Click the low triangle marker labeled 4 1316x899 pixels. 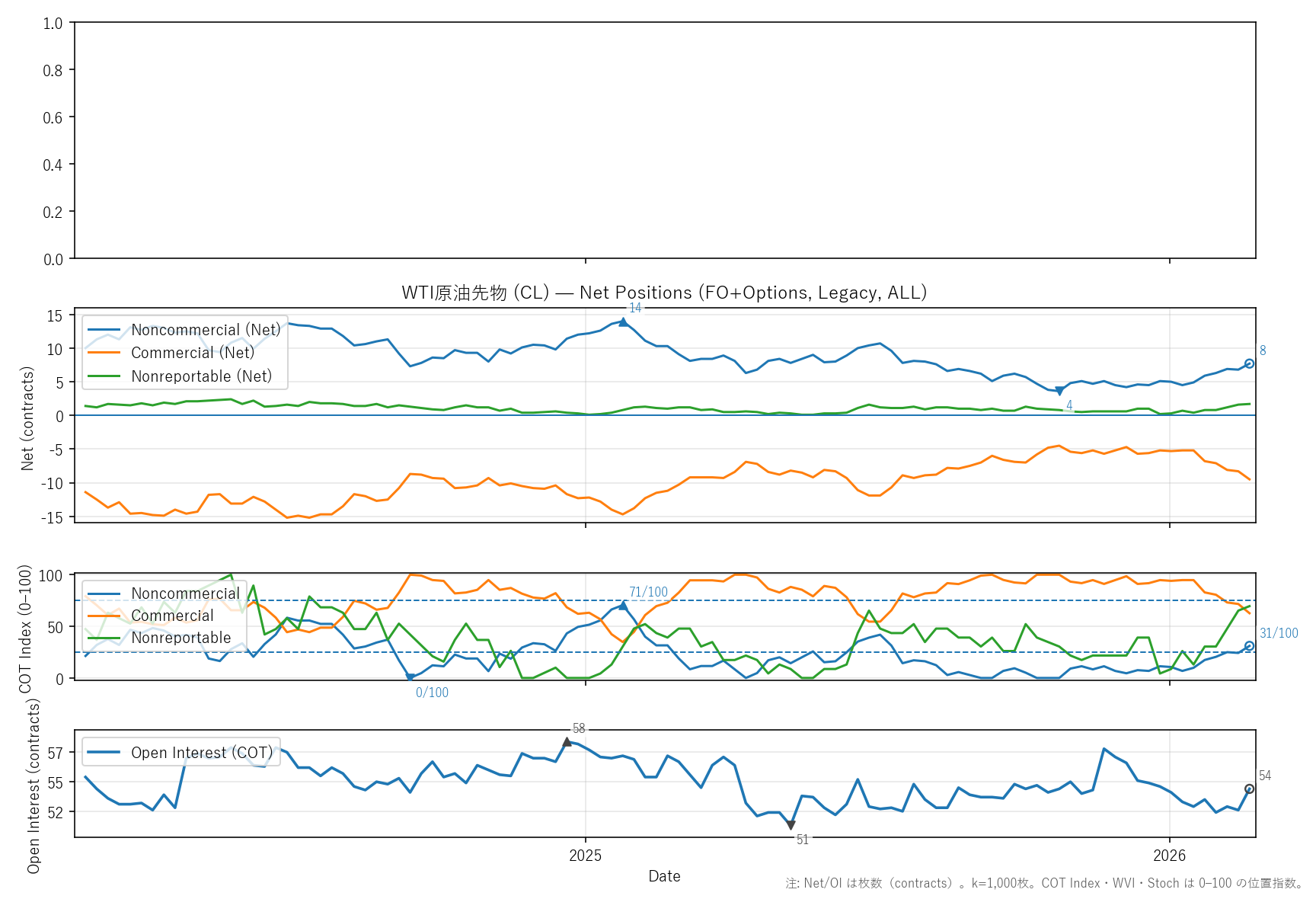pos(1059,391)
